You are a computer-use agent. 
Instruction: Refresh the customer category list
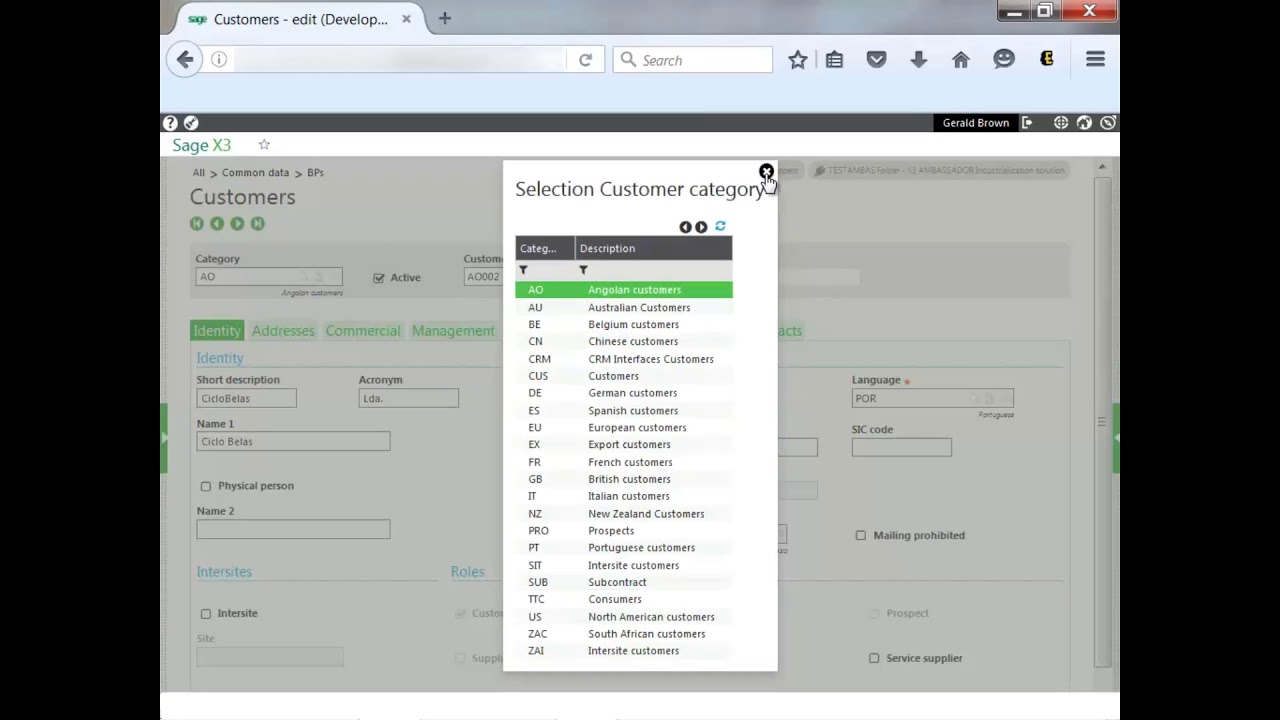click(x=720, y=226)
